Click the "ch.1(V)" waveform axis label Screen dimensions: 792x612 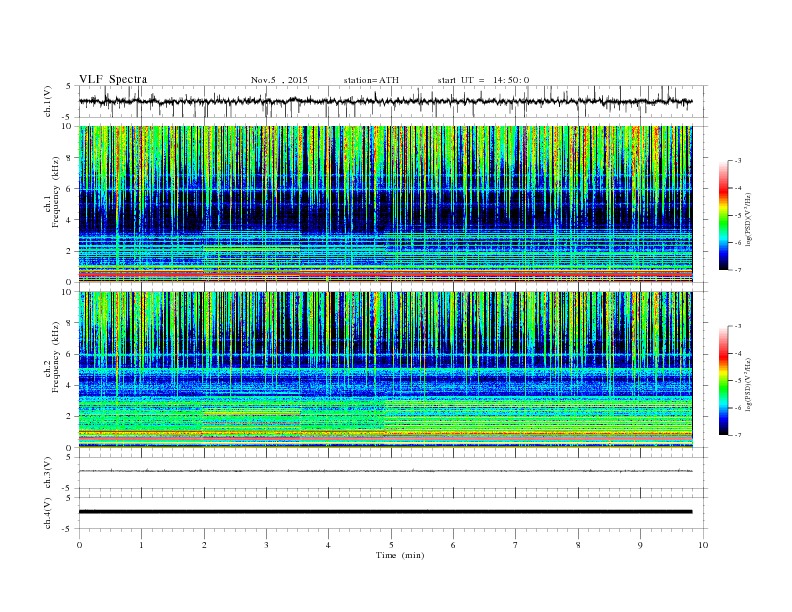tap(48, 101)
